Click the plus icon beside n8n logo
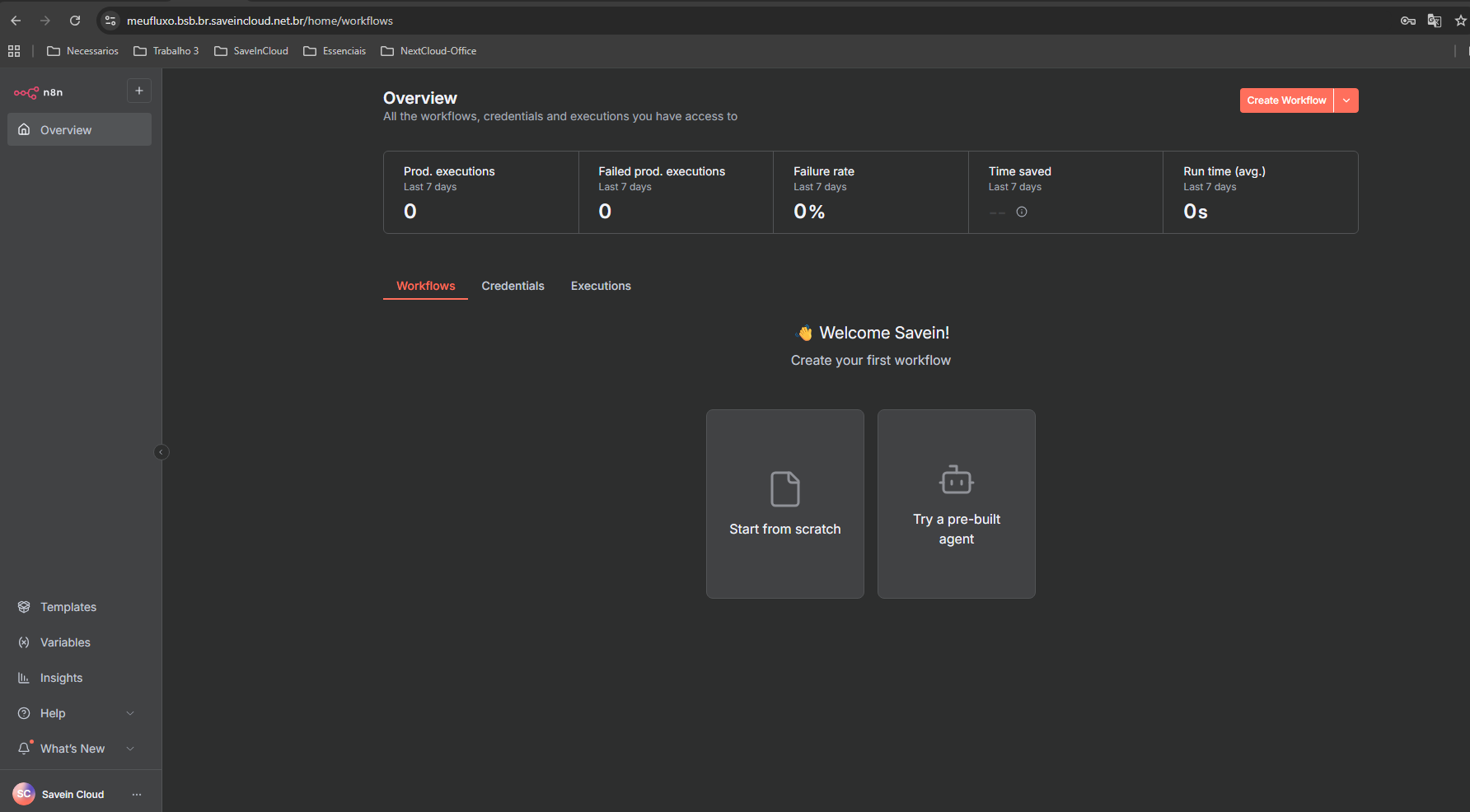This screenshot has width=1470, height=812. click(139, 91)
